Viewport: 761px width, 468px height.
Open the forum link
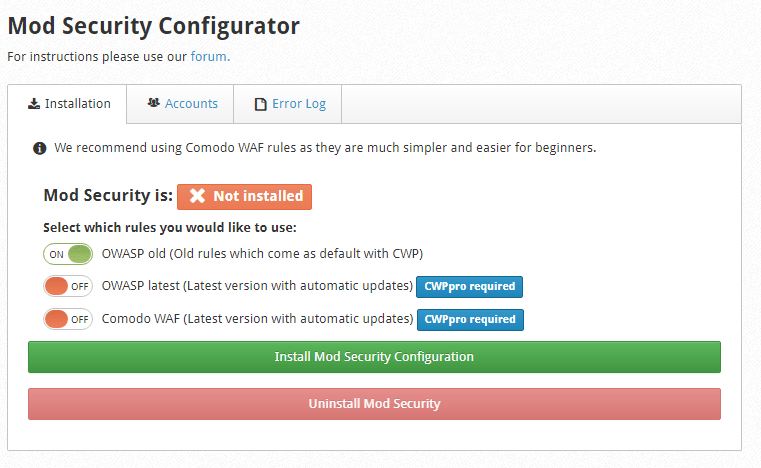coord(210,56)
